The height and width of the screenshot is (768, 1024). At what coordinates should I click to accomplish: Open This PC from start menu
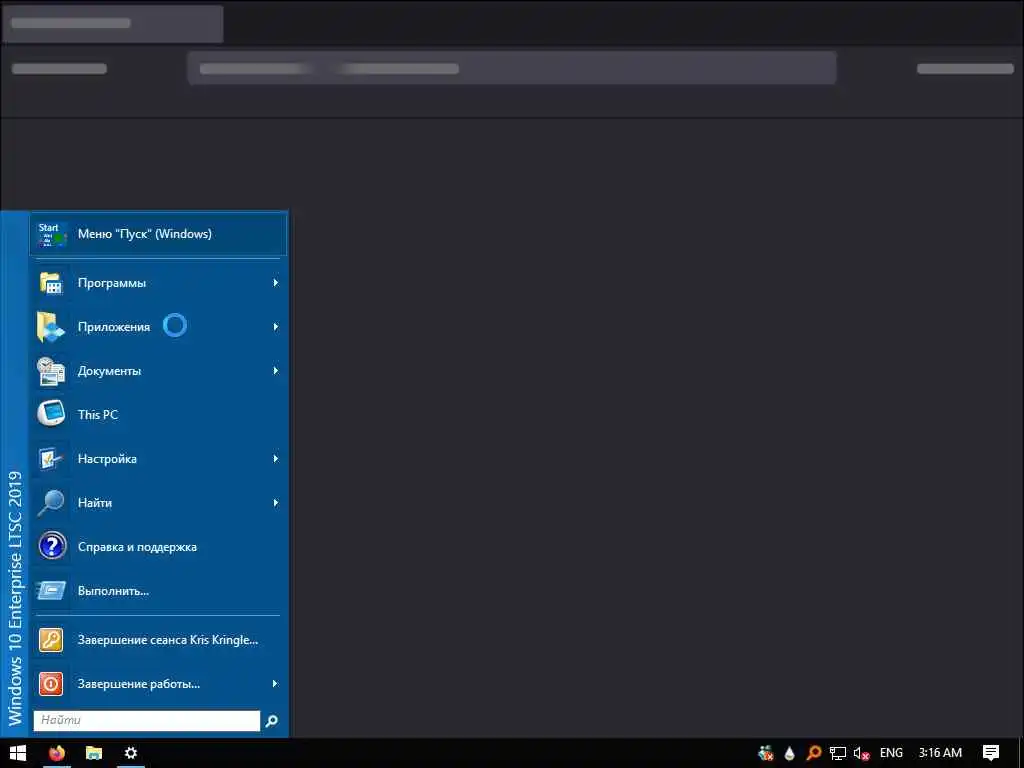pyautogui.click(x=158, y=415)
